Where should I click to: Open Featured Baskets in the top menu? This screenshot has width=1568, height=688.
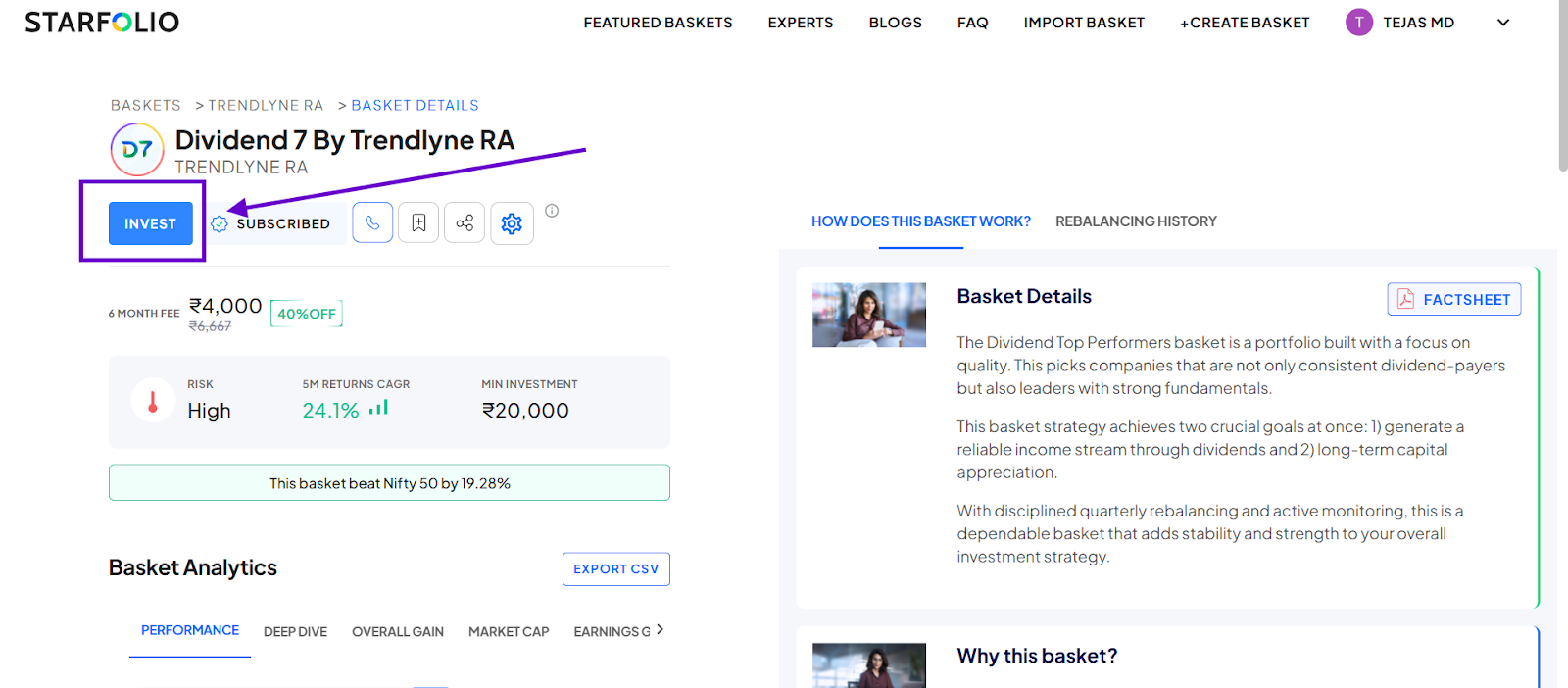658,22
